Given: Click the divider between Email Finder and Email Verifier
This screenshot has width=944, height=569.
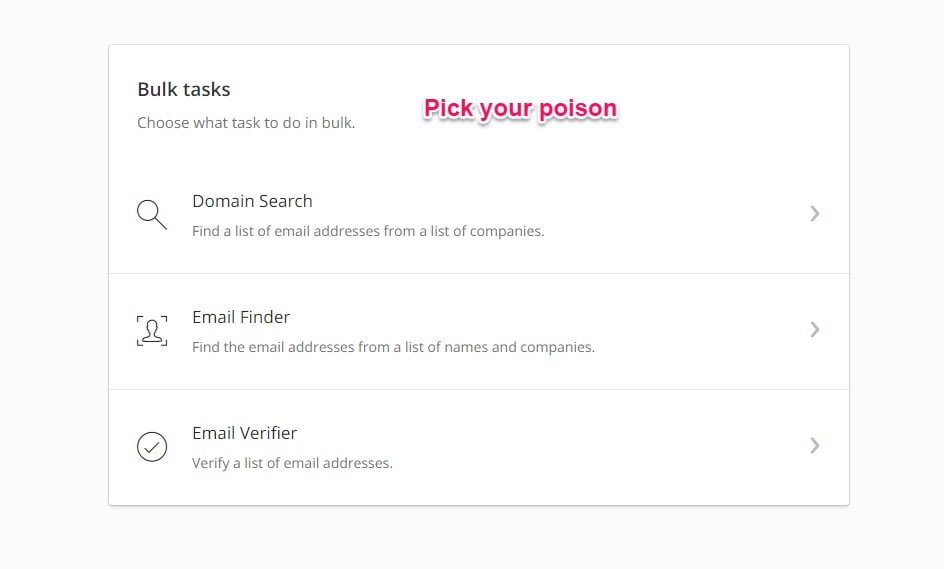Looking at the screenshot, I should coord(479,390).
